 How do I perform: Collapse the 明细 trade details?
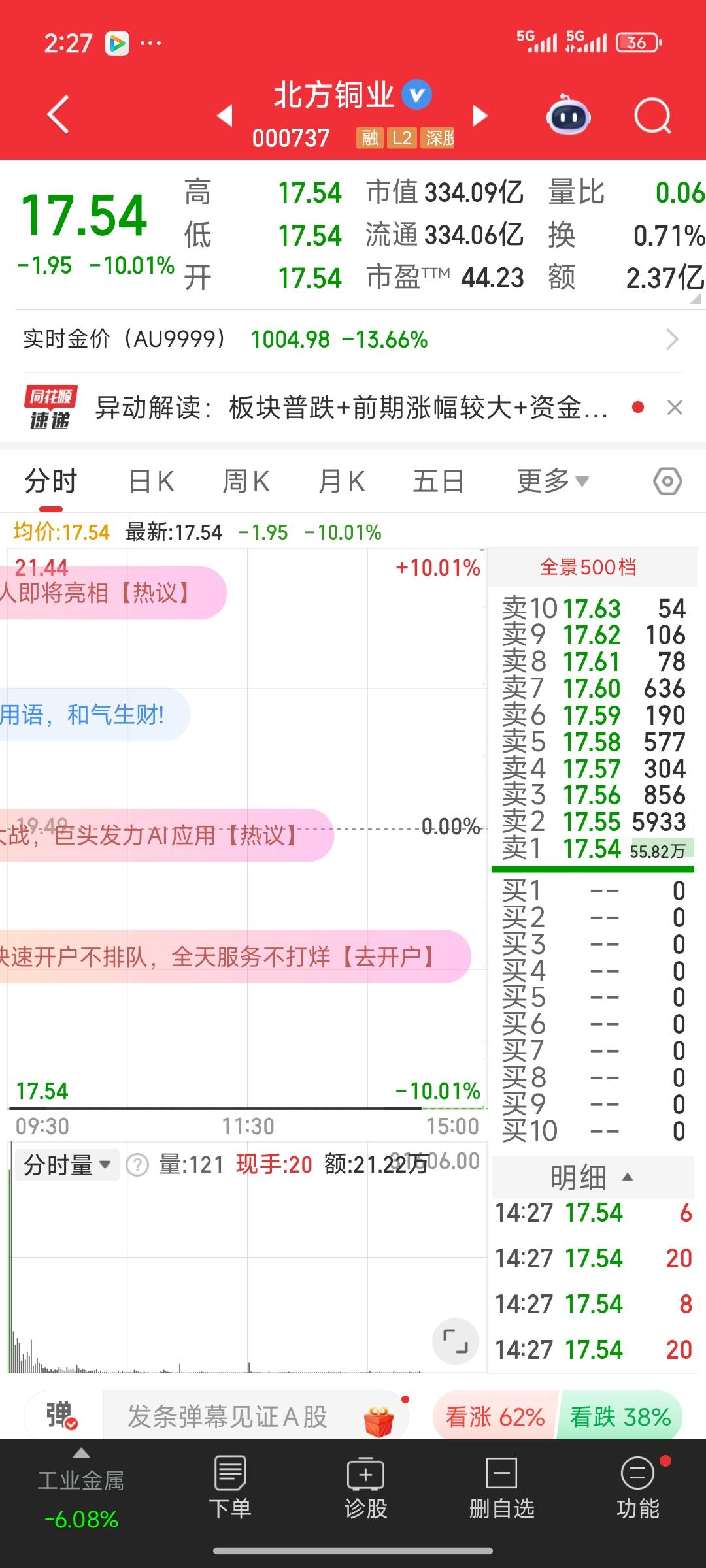(592, 1177)
